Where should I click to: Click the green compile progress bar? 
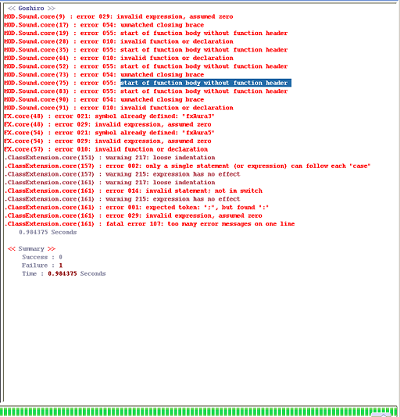(x=200, y=411)
